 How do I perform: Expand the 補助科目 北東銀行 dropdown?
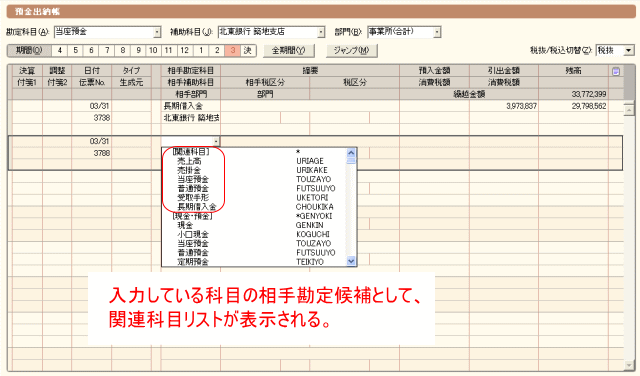pos(321,32)
